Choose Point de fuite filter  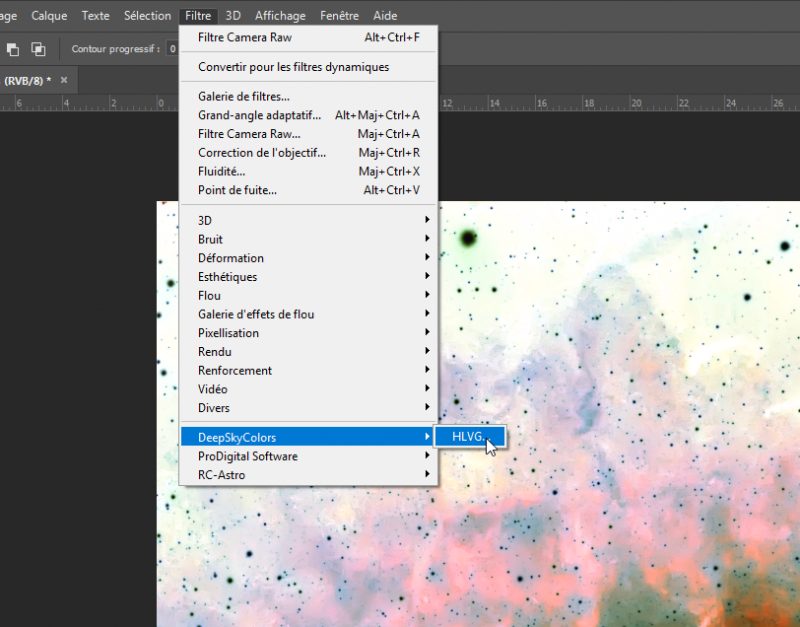[308, 190]
